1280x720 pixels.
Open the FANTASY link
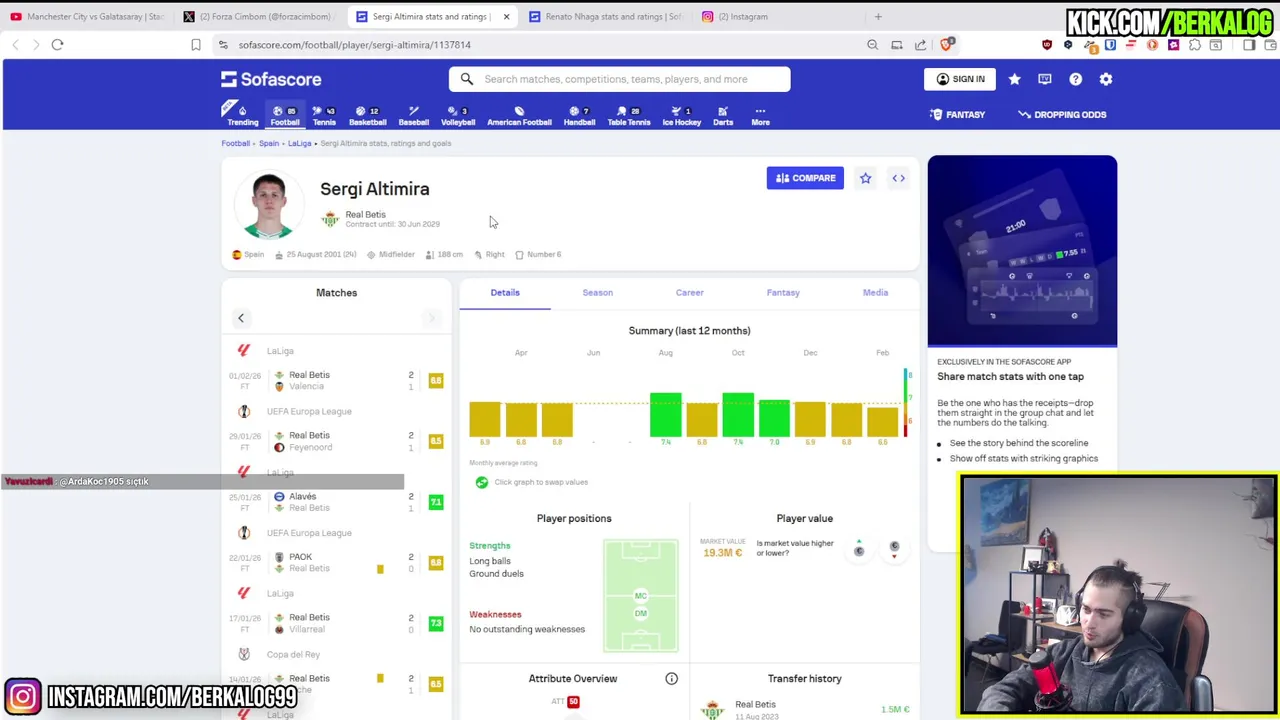pos(957,115)
